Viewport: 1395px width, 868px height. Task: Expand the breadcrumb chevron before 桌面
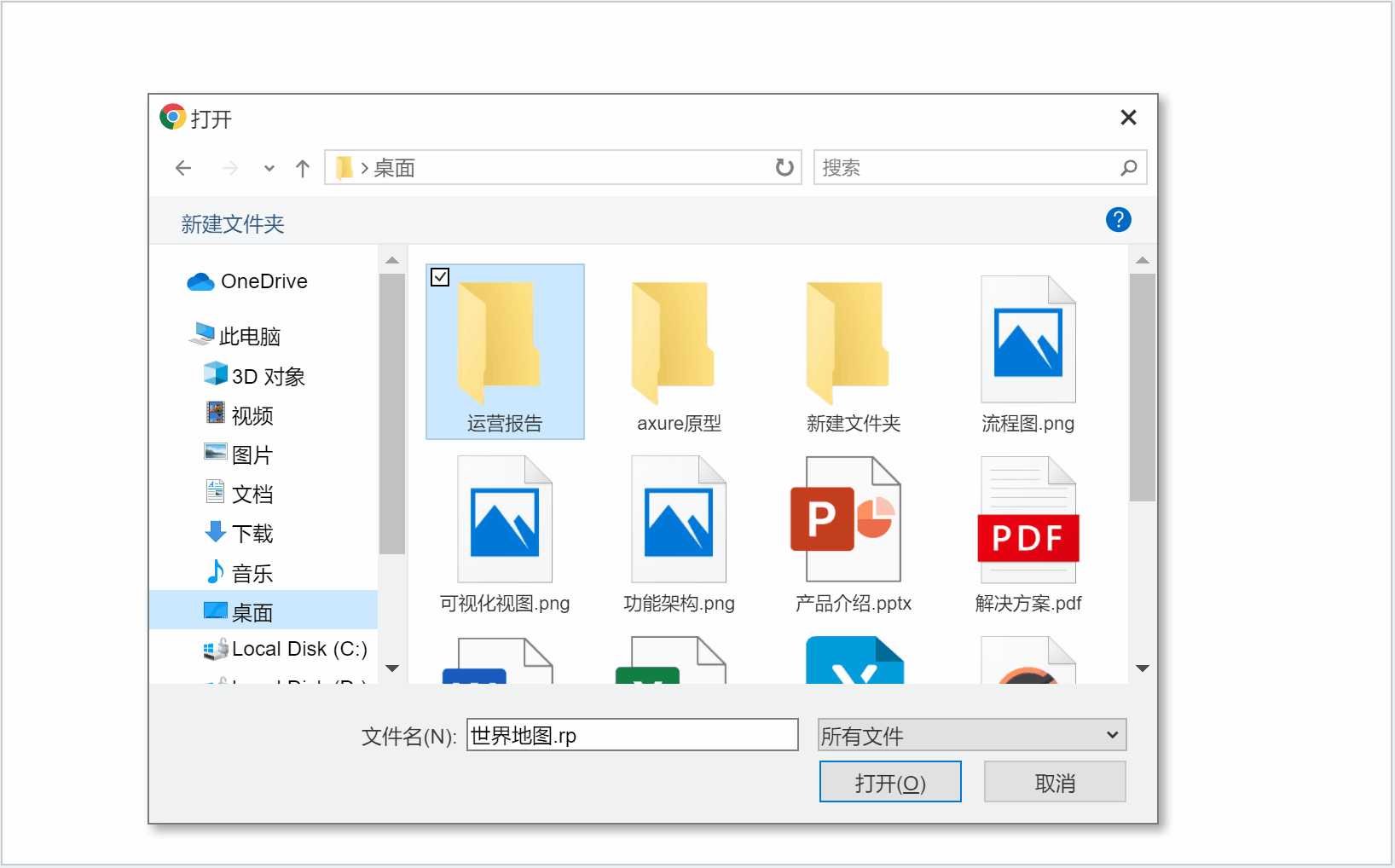pos(362,168)
